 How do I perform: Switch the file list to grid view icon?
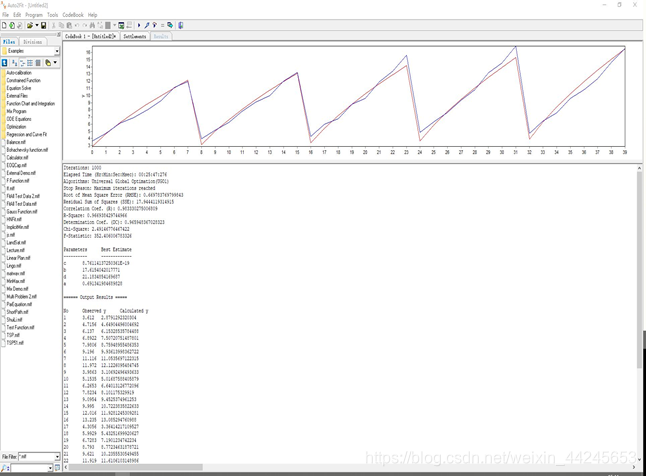click(30, 63)
